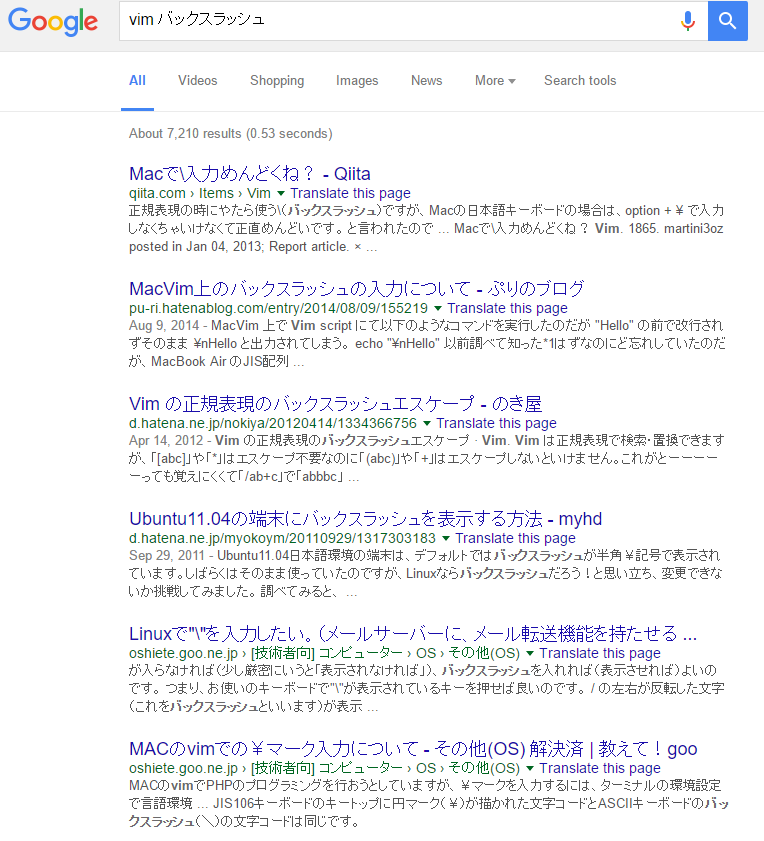
Task: Switch to the Videos tab
Action: click(198, 80)
